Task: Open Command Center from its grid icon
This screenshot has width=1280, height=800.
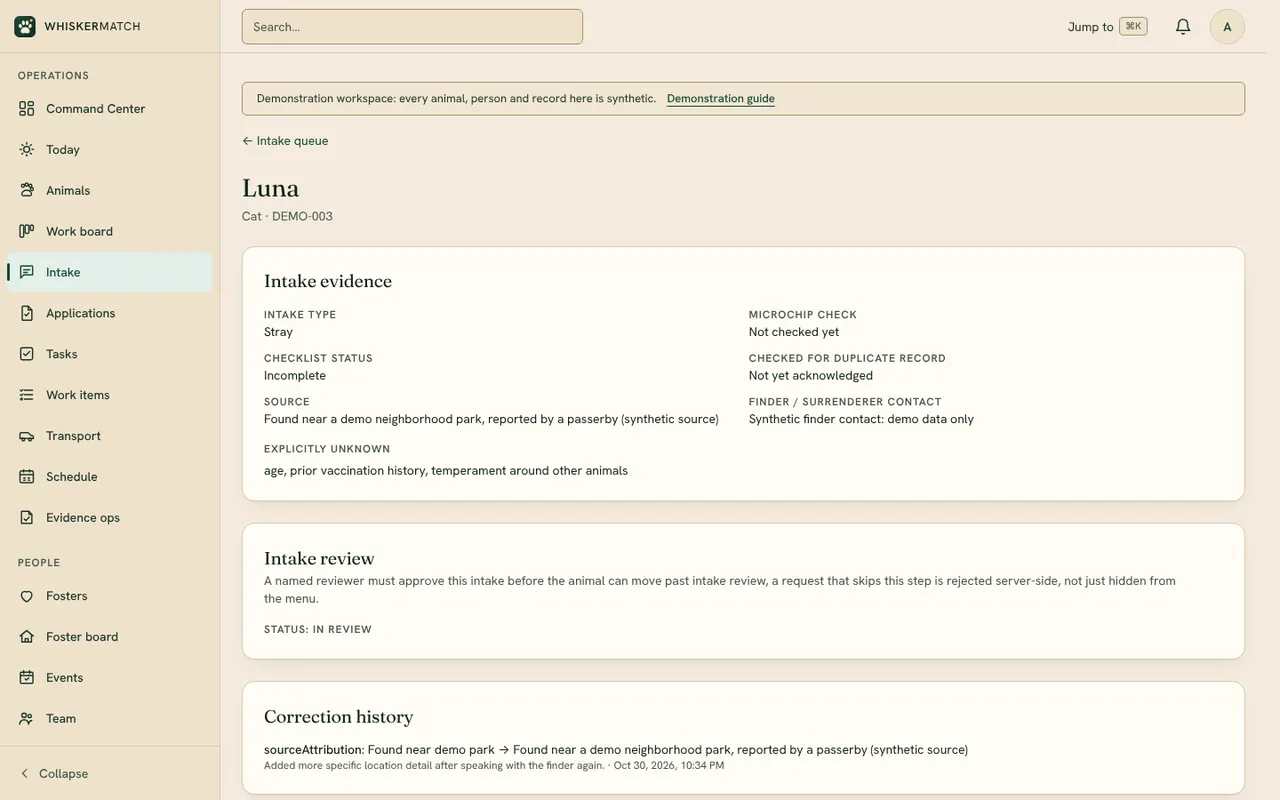Action: [27, 108]
